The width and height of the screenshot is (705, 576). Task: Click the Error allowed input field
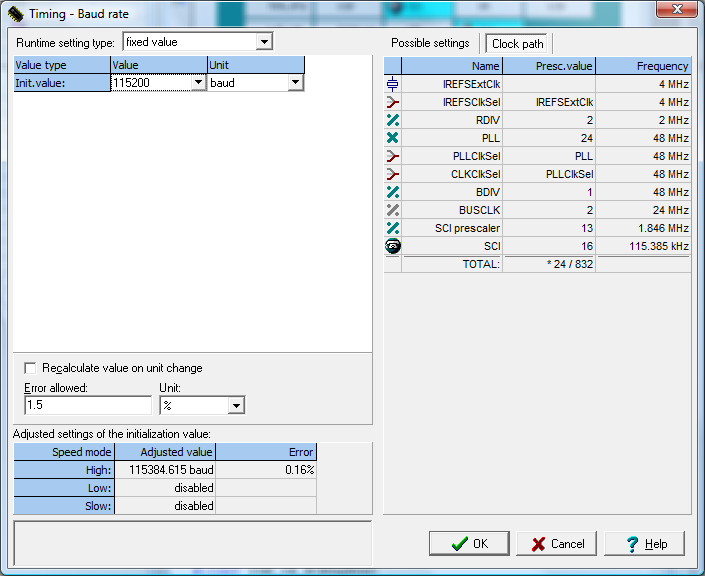pos(88,405)
